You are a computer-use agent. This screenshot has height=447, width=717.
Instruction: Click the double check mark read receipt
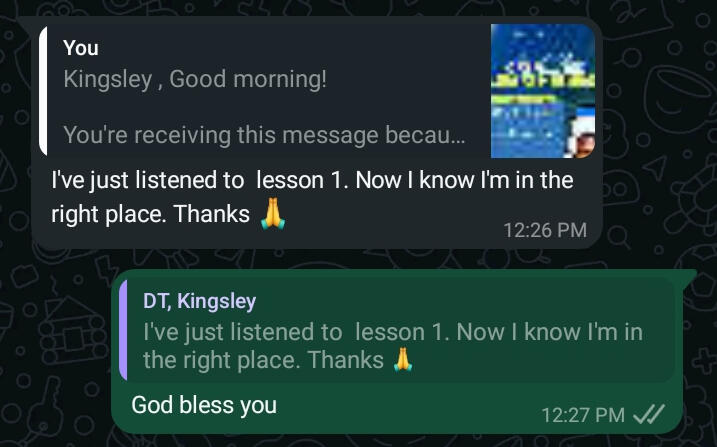coord(648,415)
